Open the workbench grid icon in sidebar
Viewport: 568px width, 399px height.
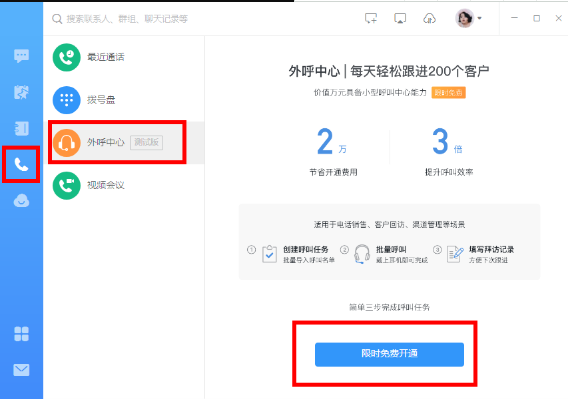click(21, 334)
